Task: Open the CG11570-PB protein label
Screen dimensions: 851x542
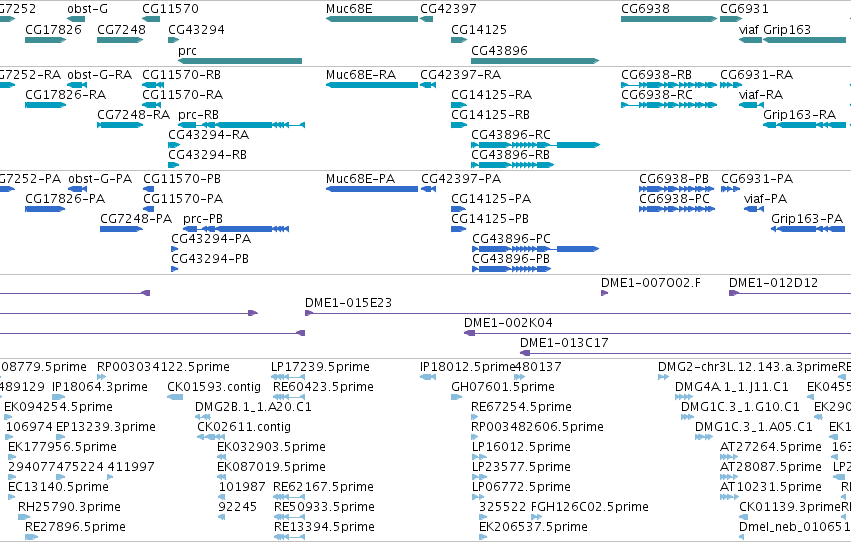Action: point(182,179)
